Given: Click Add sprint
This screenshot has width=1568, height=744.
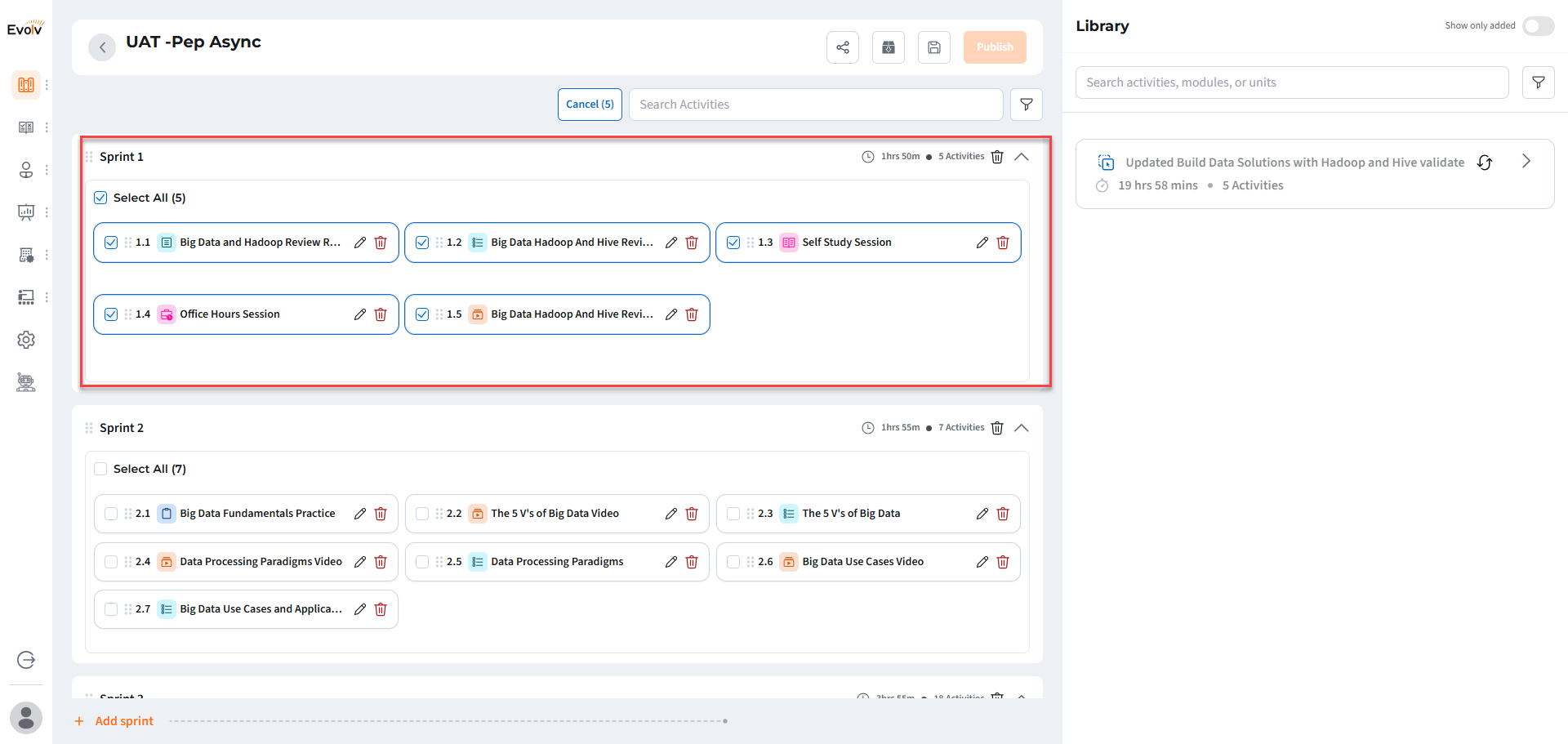Looking at the screenshot, I should 114,721.
